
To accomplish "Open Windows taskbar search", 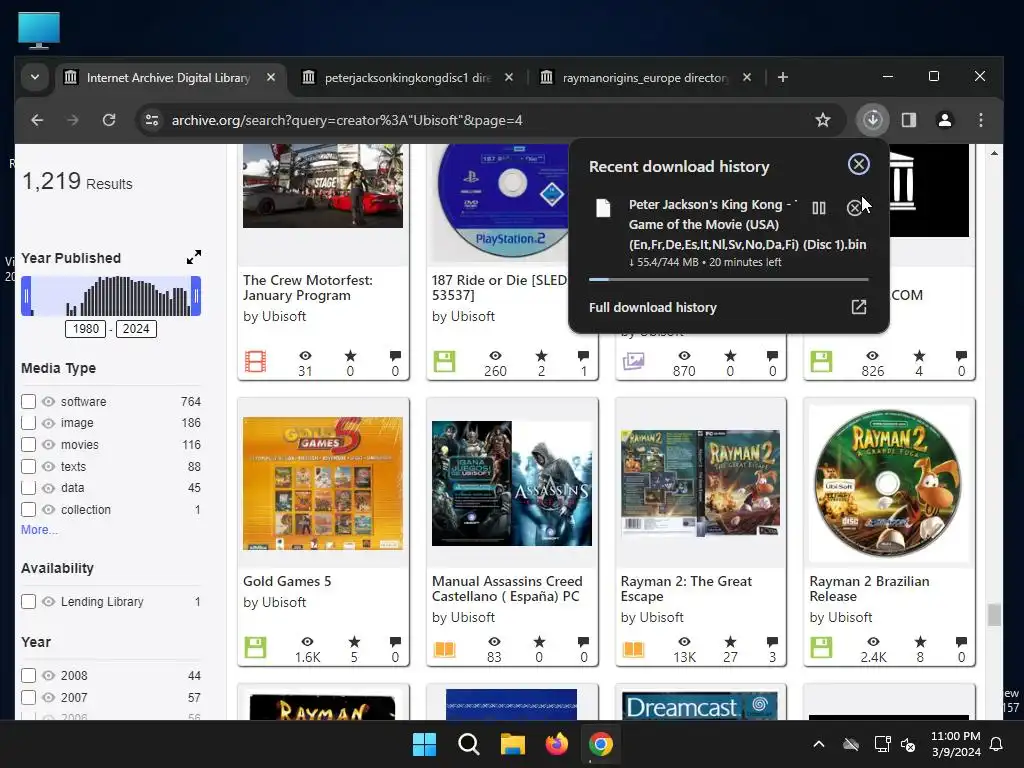I will pyautogui.click(x=468, y=744).
